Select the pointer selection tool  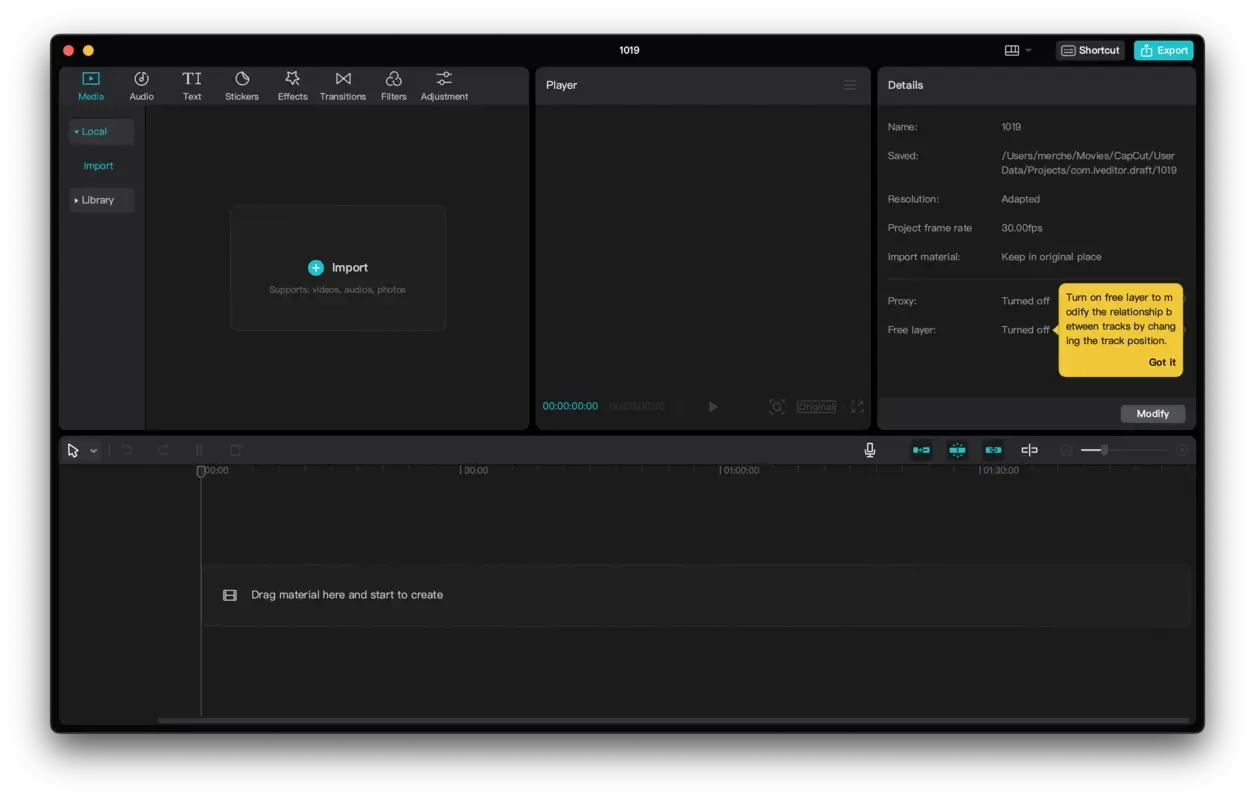pos(73,451)
